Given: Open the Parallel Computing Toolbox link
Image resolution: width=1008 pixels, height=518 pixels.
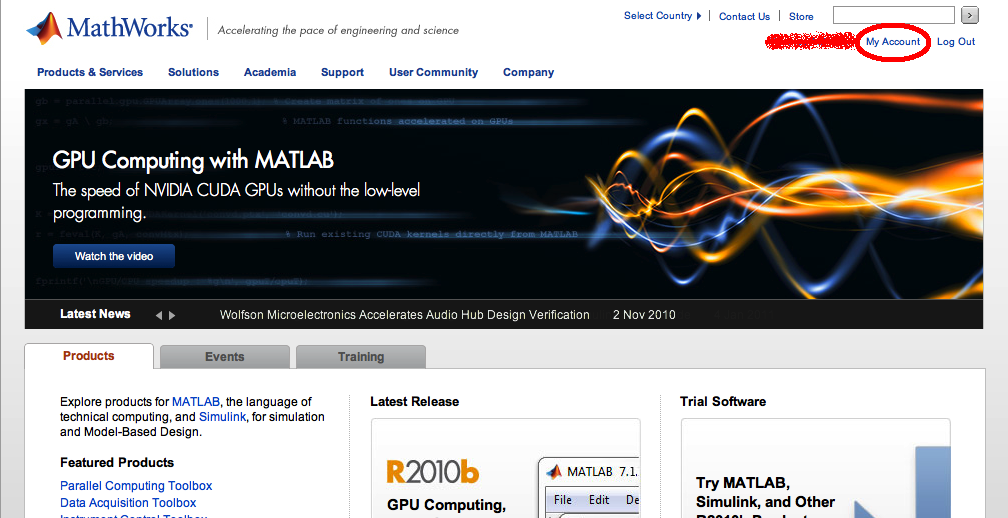Looking at the screenshot, I should pyautogui.click(x=136, y=486).
